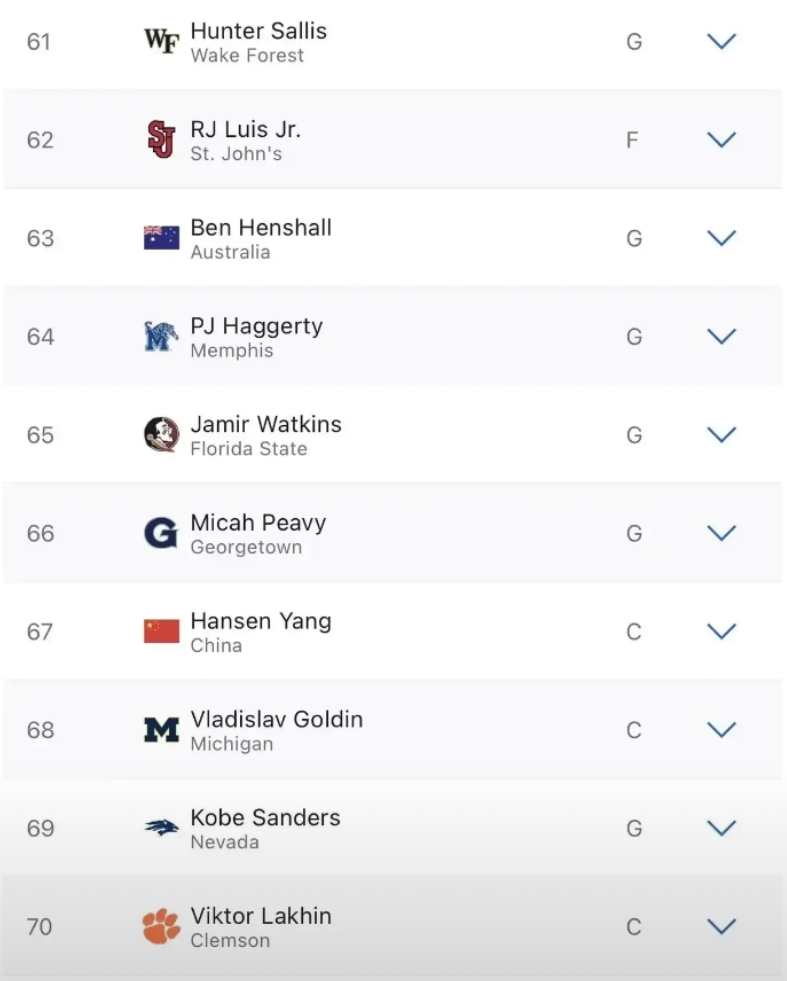The image size is (787, 981).
Task: Expand Hansen Yang details chevron
Action: click(721, 631)
